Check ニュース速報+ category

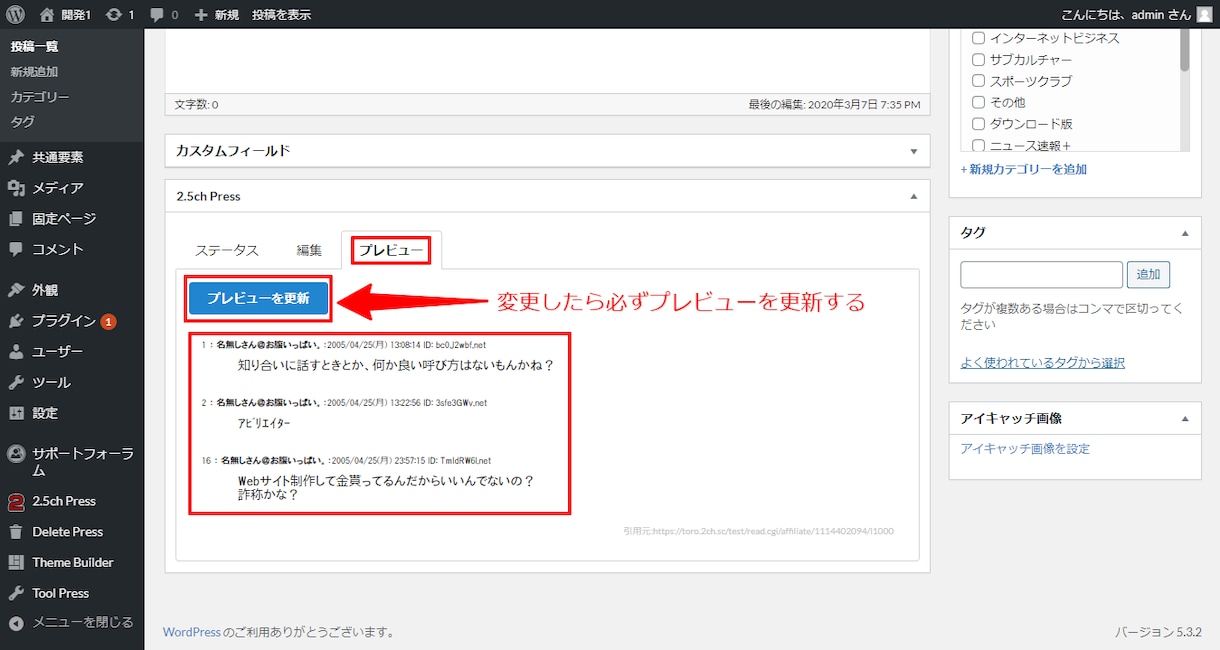[979, 145]
